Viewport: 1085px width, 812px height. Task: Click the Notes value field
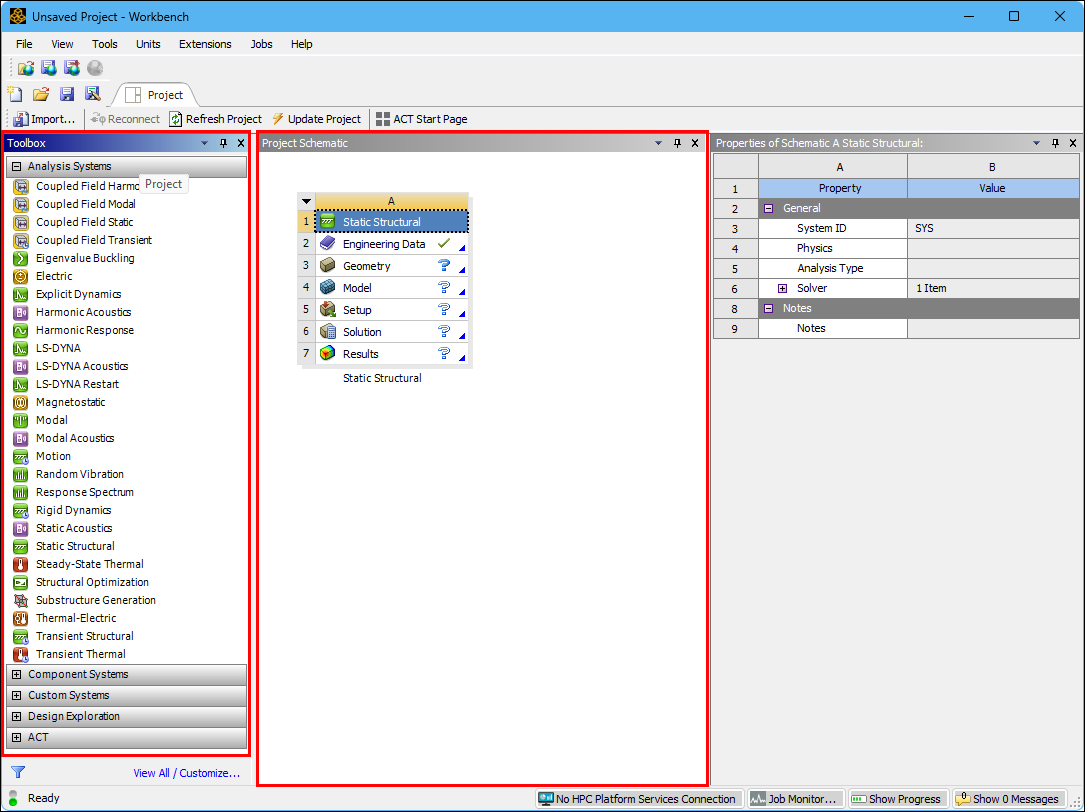pyautogui.click(x=992, y=328)
